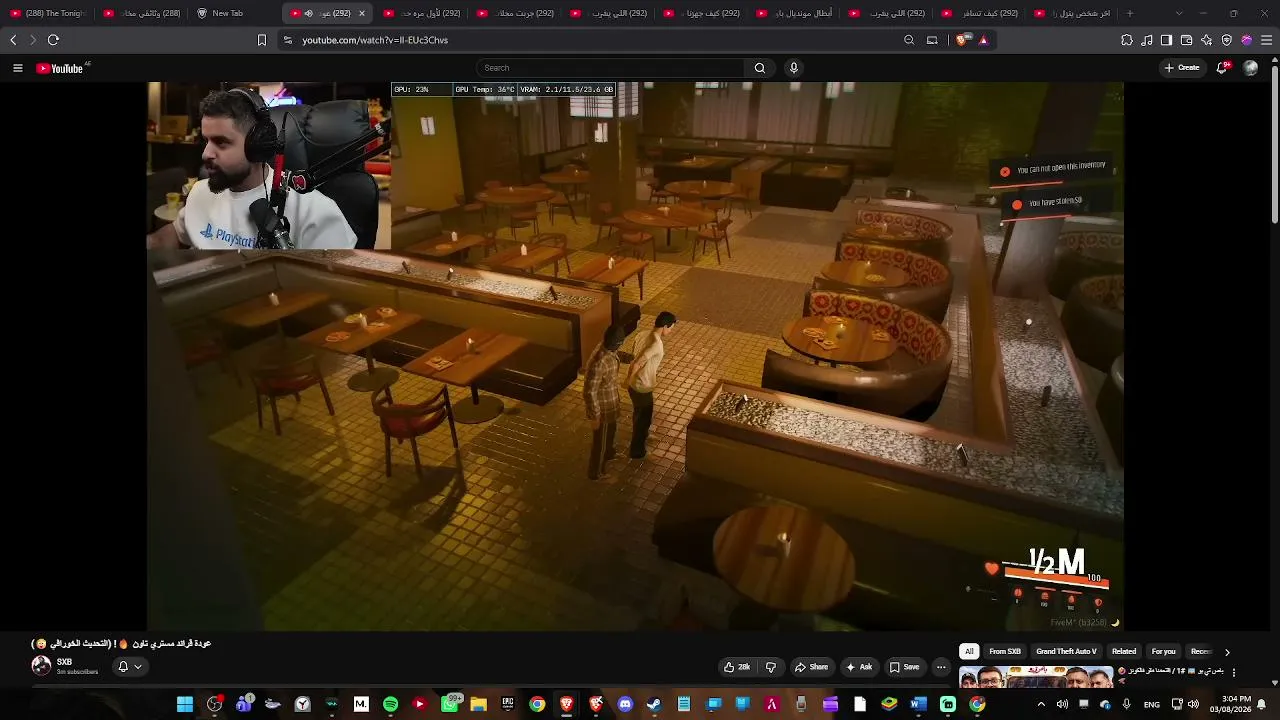Open YouTube notifications bell in header
This screenshot has width=1280, height=720.
tap(1223, 68)
